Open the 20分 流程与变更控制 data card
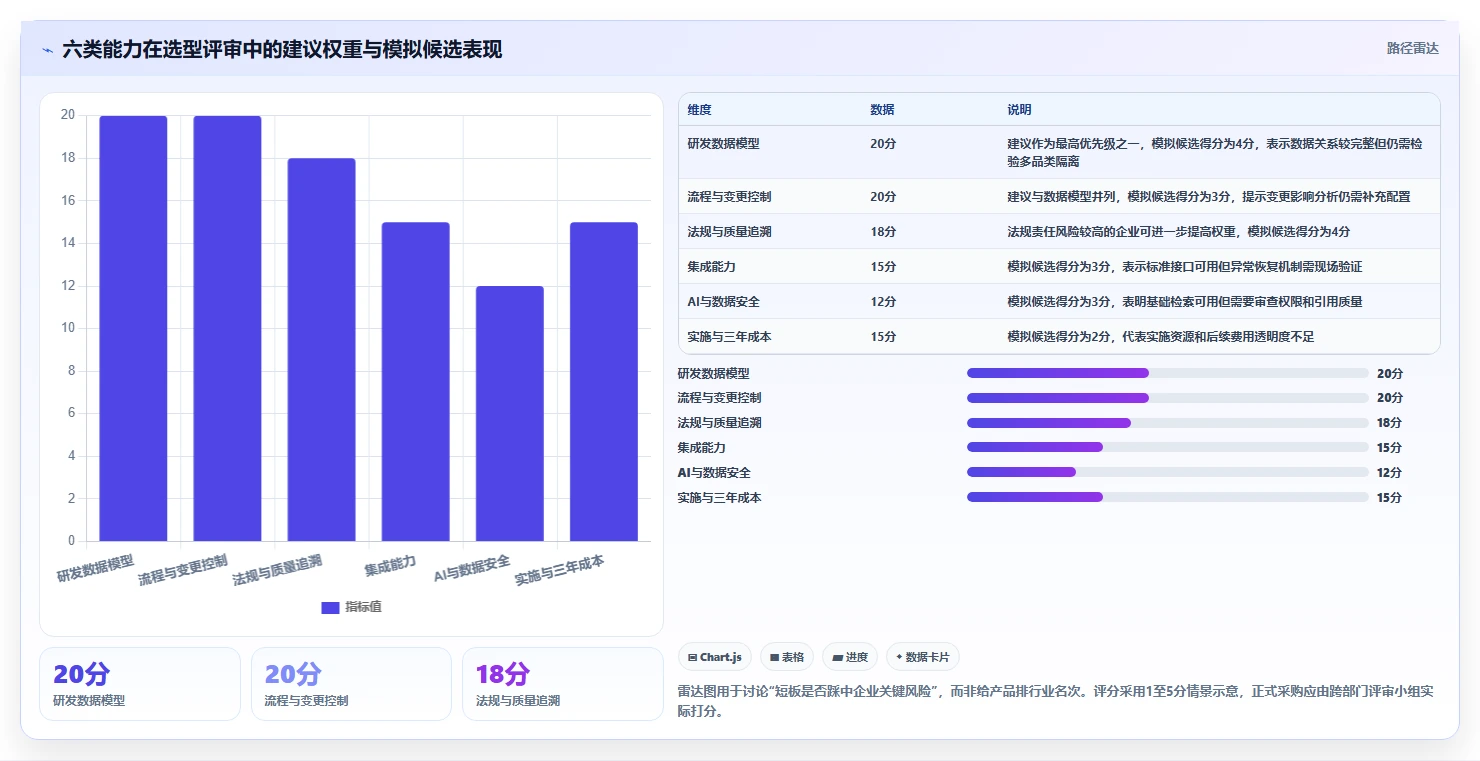The width and height of the screenshot is (1480, 761). click(x=352, y=684)
